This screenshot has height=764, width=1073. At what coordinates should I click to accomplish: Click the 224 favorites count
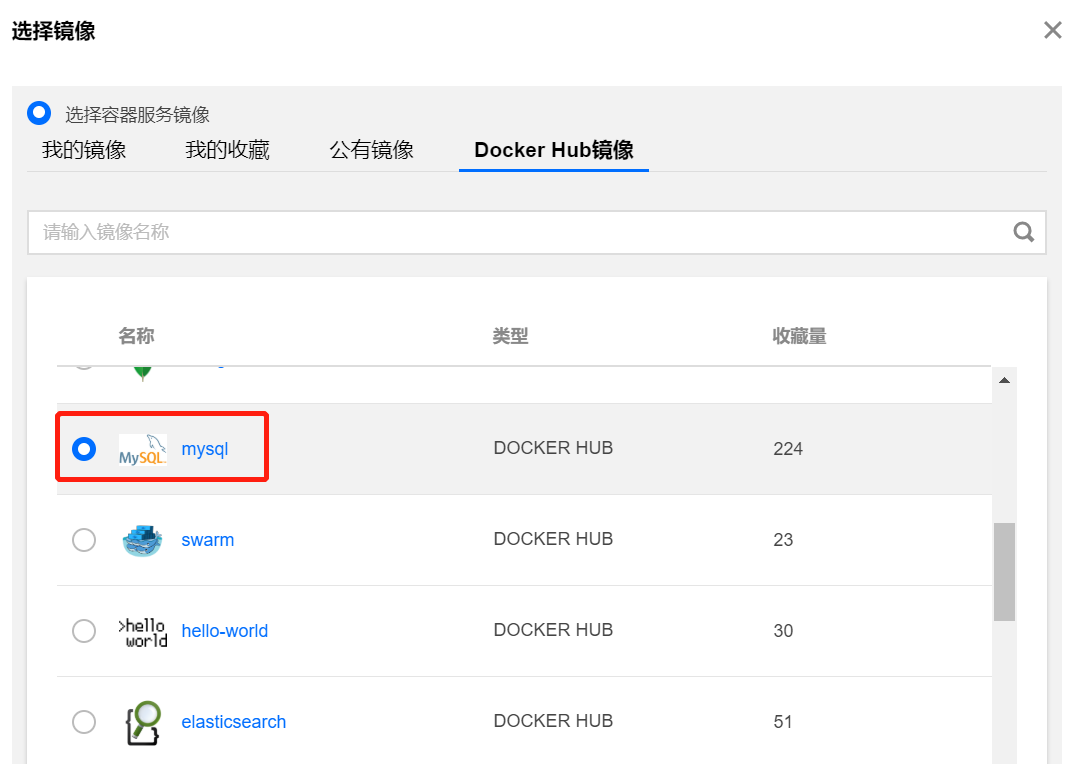(788, 449)
